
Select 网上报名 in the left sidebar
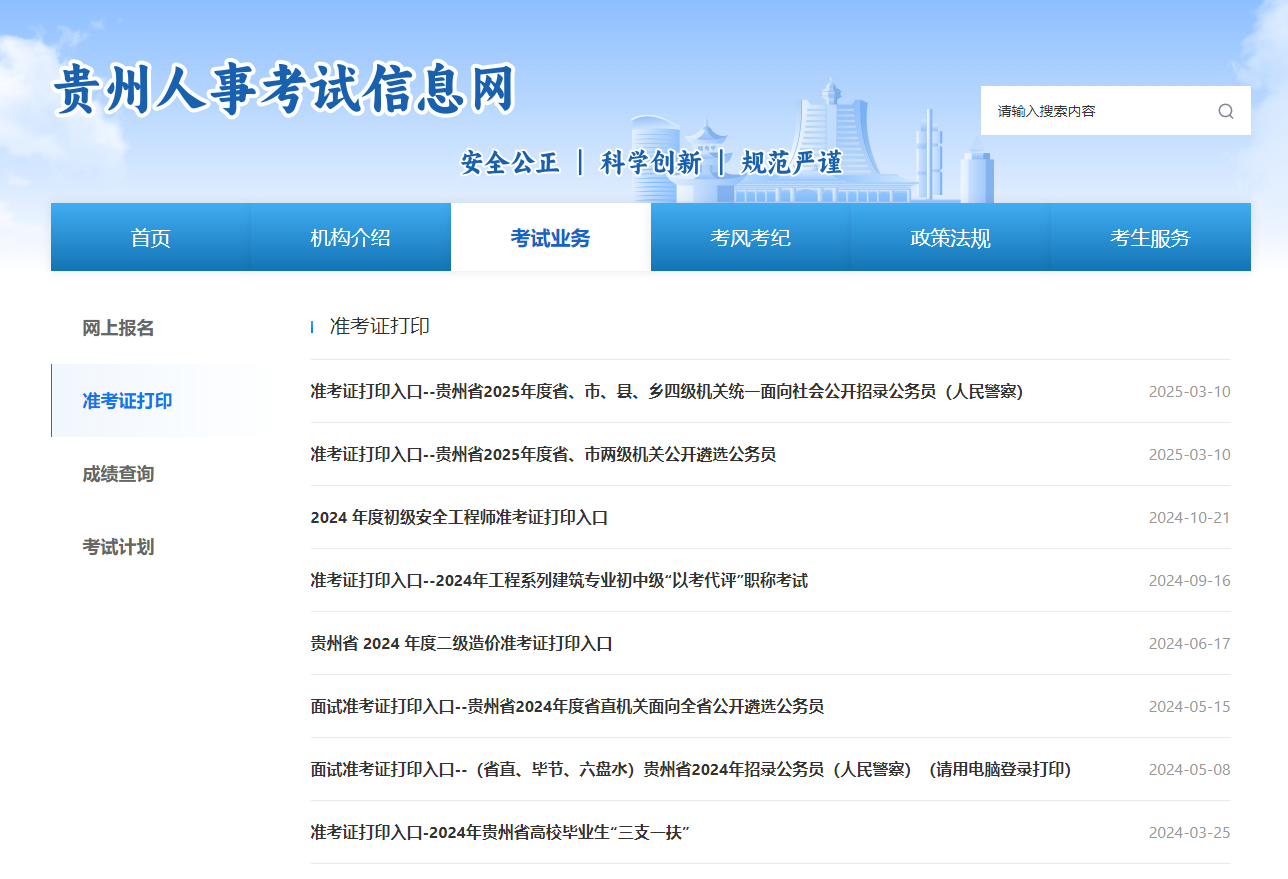point(118,328)
